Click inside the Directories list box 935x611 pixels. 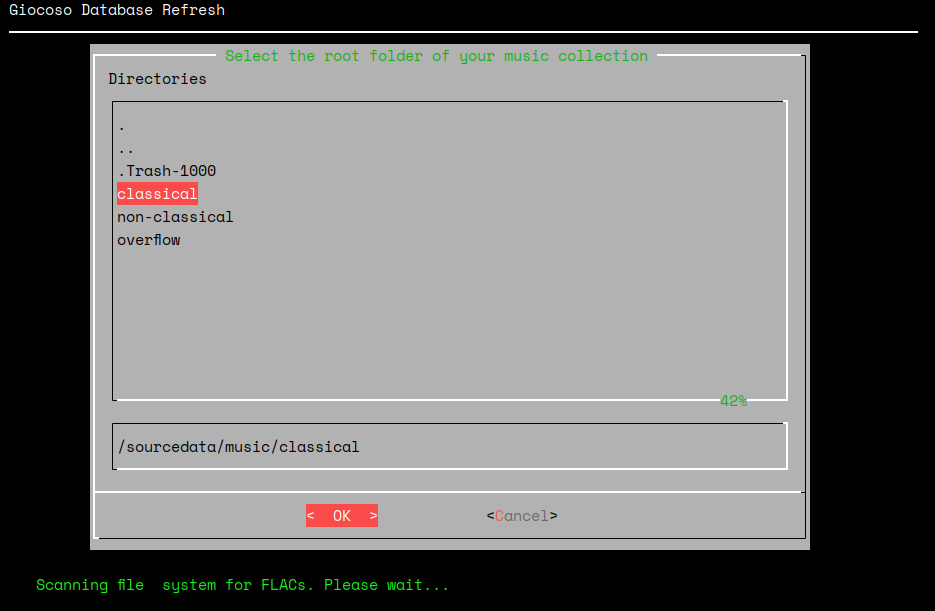point(450,310)
